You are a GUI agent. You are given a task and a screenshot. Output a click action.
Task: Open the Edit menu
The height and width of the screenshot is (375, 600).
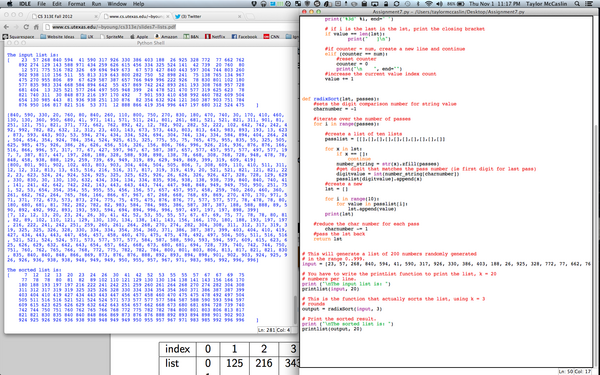coord(57,3)
